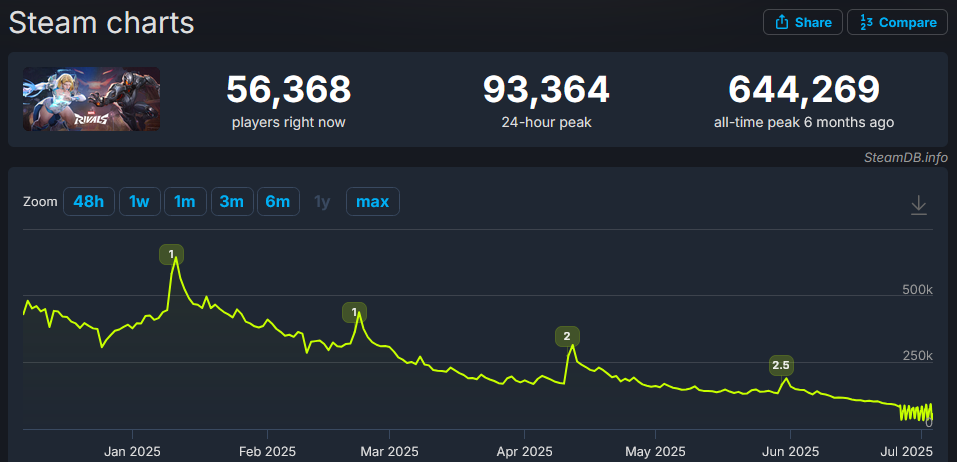Click the Share button
The width and height of the screenshot is (957, 462).
[803, 23]
